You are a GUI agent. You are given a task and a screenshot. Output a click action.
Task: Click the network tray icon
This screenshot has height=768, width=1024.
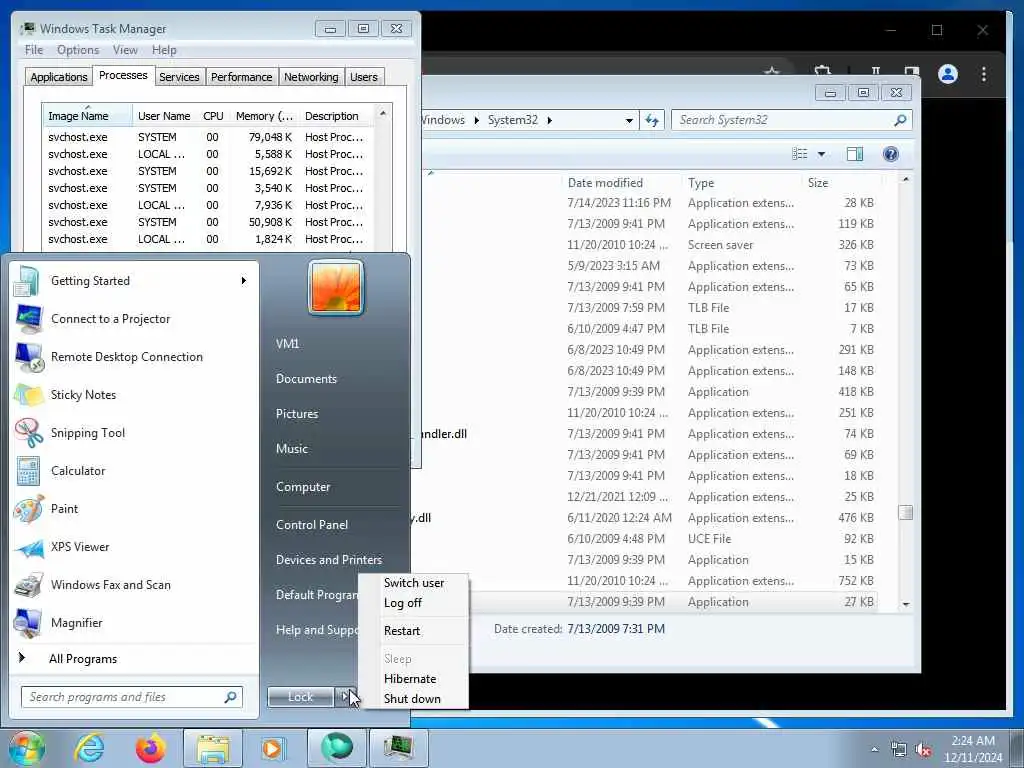point(899,750)
